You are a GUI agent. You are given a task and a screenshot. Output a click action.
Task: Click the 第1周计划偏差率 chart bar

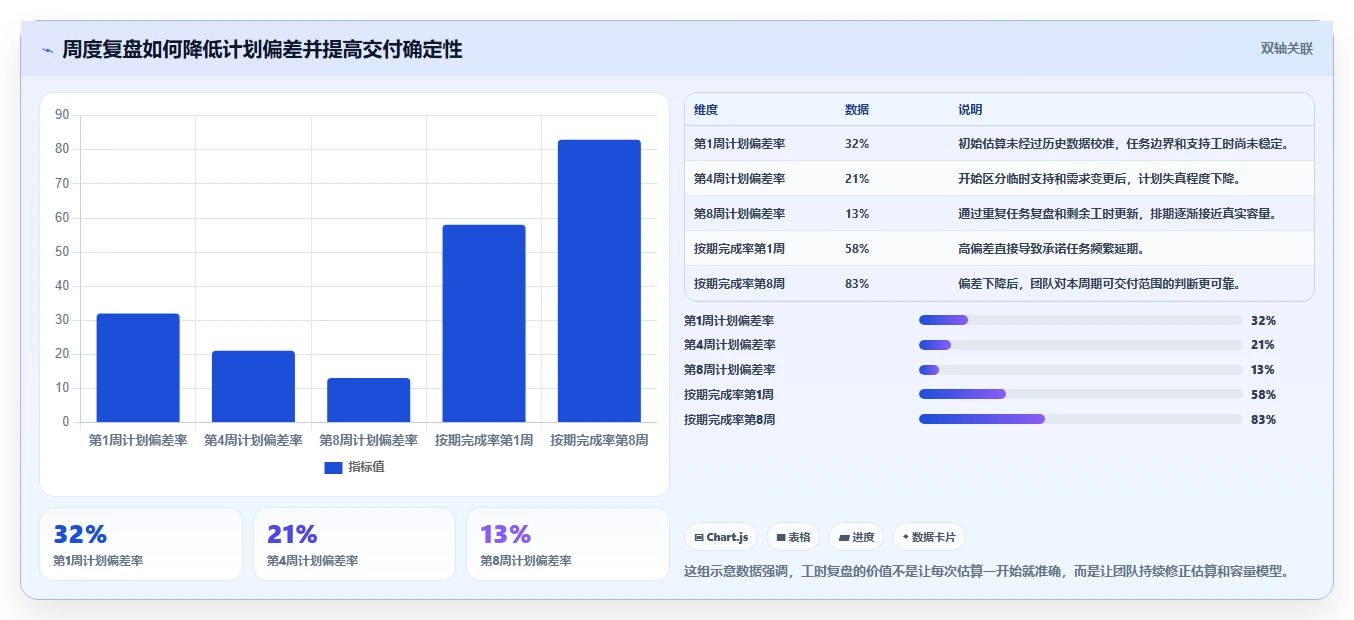coord(138,368)
